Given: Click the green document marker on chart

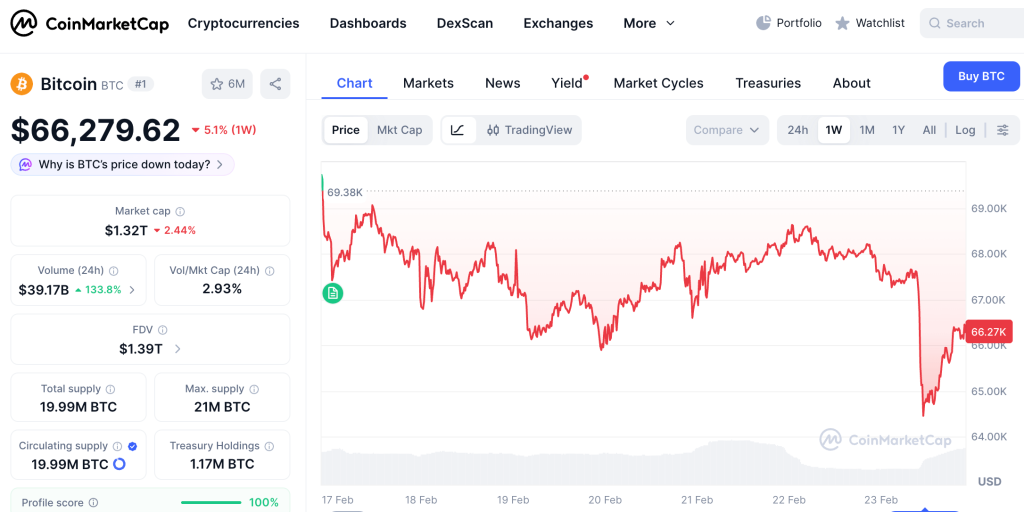Looking at the screenshot, I should tap(332, 293).
